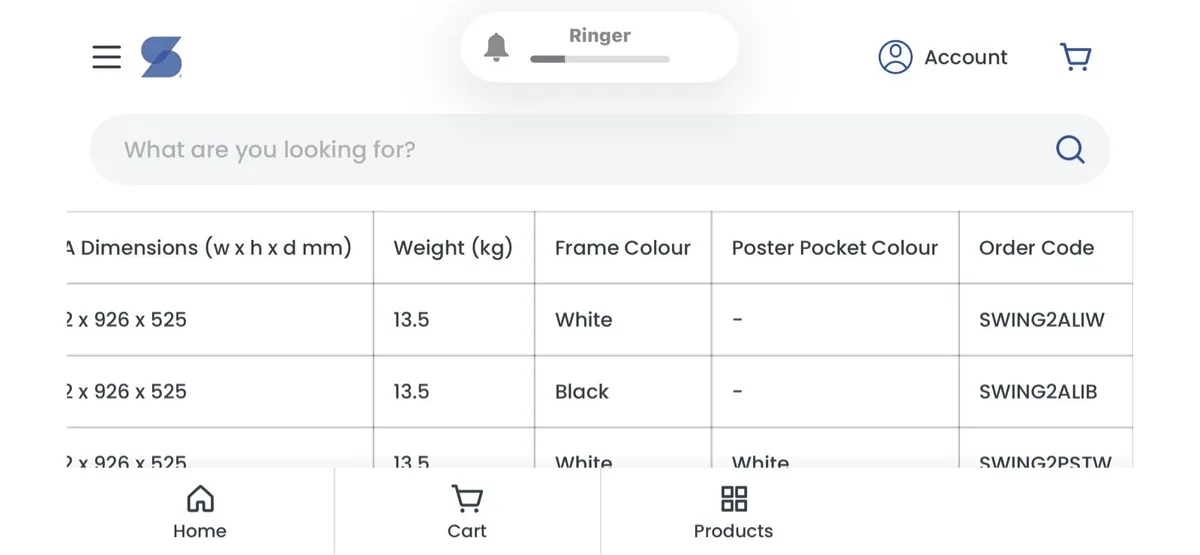Click the Frame Colour column header

pos(622,248)
